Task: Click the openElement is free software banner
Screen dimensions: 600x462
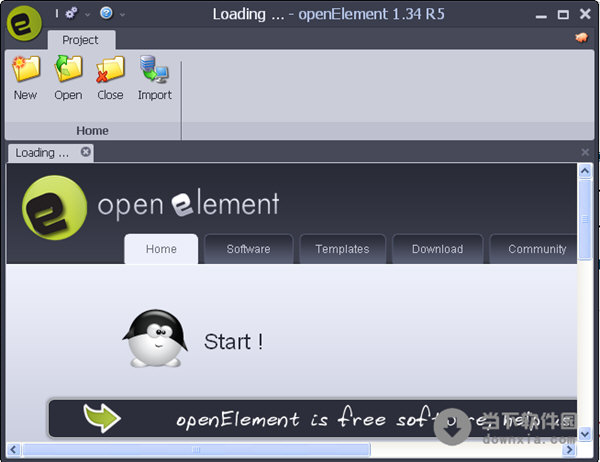Action: coord(313,419)
